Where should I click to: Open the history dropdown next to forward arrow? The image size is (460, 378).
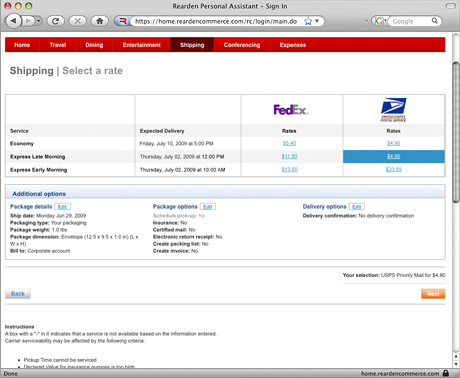39,21
